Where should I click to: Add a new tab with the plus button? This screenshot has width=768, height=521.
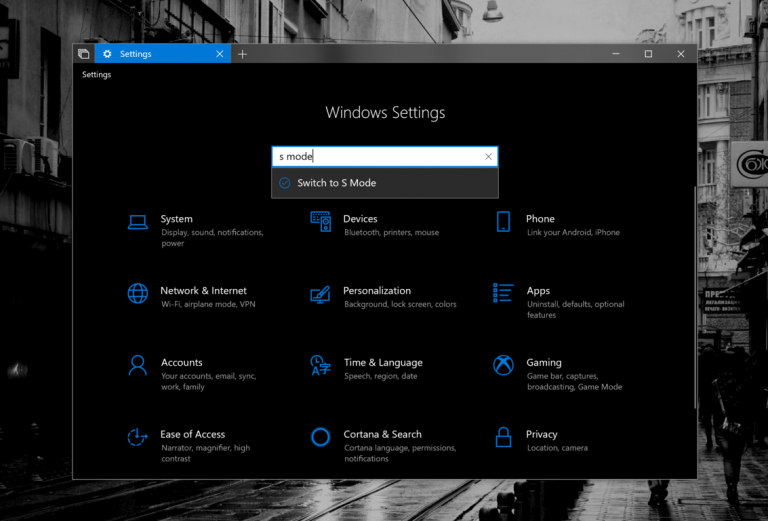[x=242, y=54]
